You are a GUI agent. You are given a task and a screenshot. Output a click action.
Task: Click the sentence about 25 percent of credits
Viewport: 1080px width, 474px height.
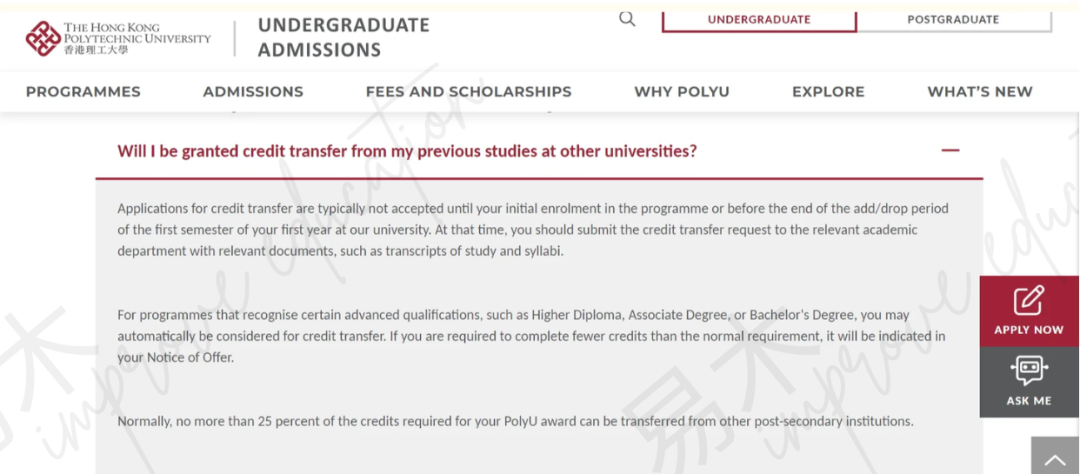(515, 421)
